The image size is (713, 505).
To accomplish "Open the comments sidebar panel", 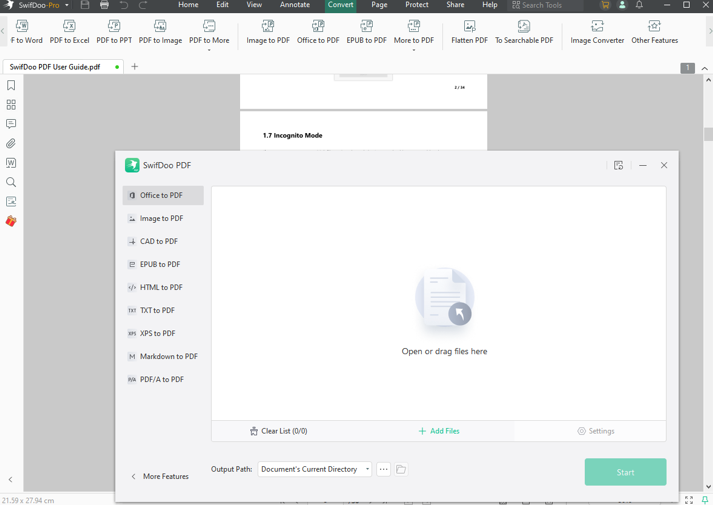I will 11,124.
